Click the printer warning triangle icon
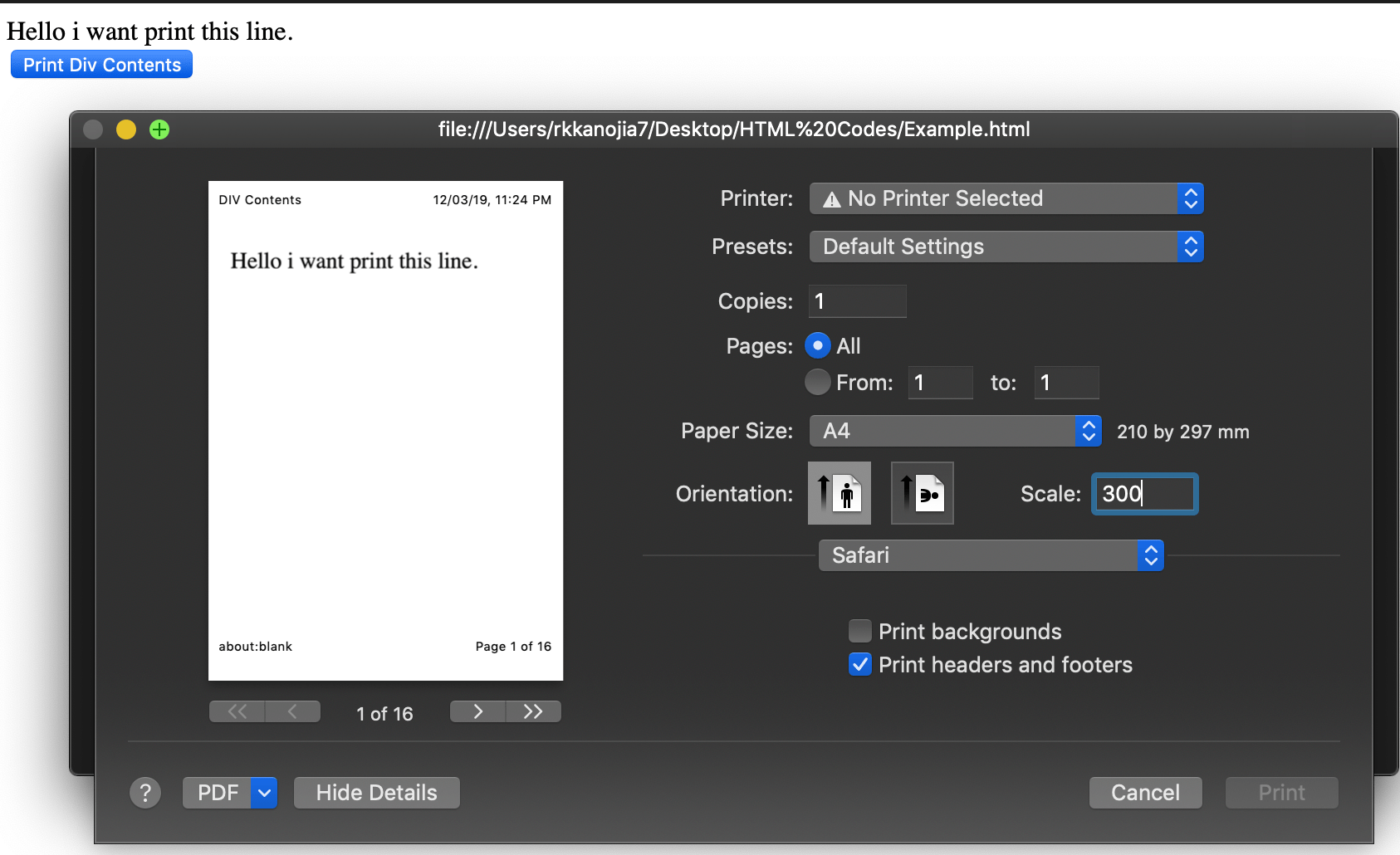 tap(833, 198)
